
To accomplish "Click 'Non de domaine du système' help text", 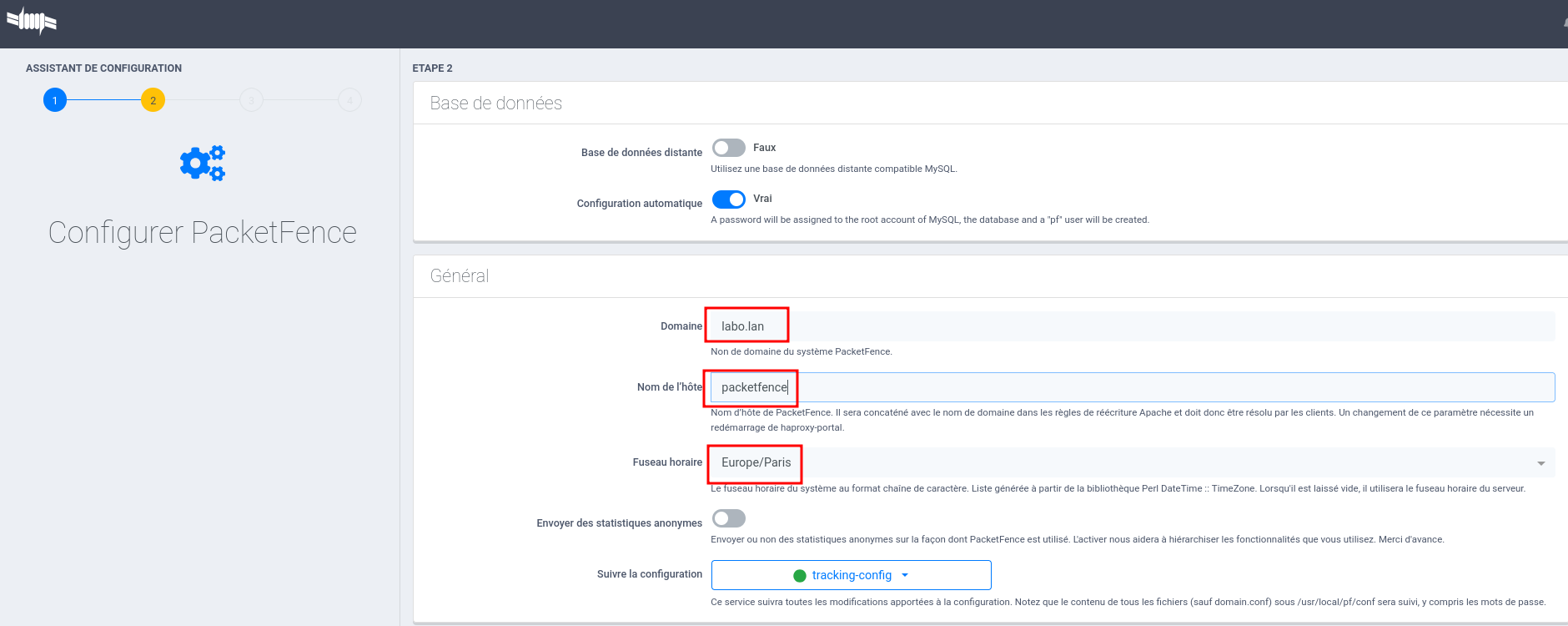I will click(802, 351).
